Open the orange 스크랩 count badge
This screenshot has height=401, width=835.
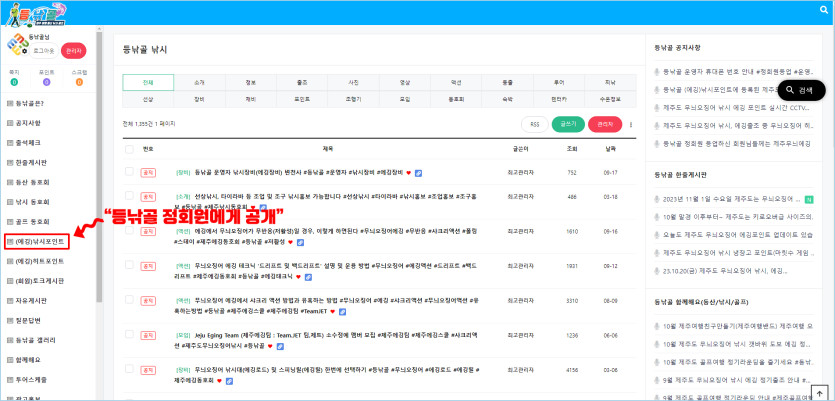pyautogui.click(x=79, y=82)
